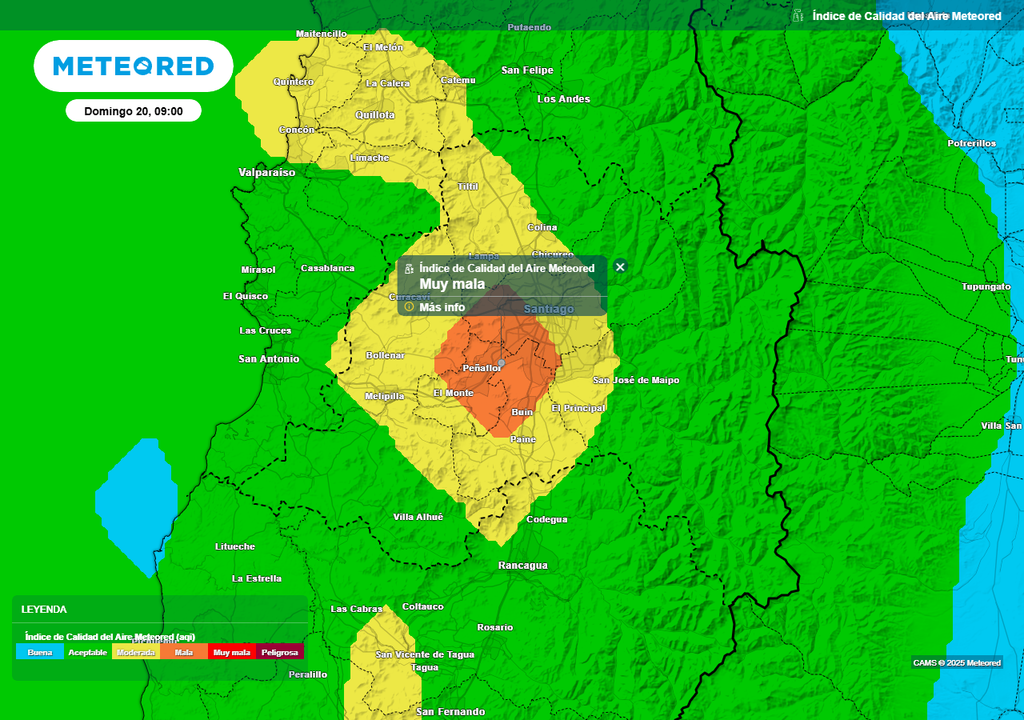
Task: Open Más info in the popup
Action: coord(442,307)
